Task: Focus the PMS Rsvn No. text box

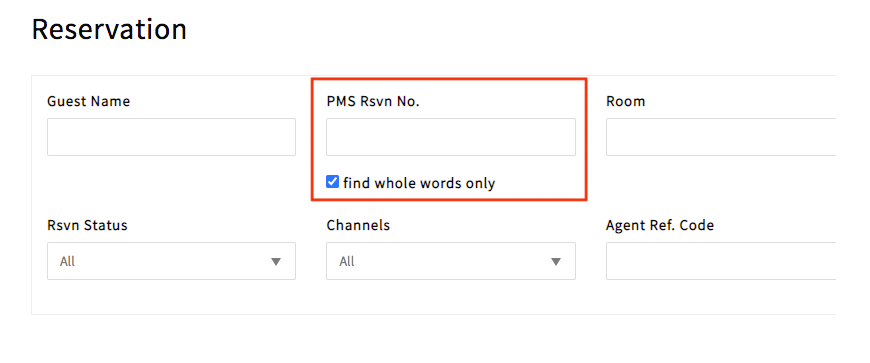Action: [451, 137]
